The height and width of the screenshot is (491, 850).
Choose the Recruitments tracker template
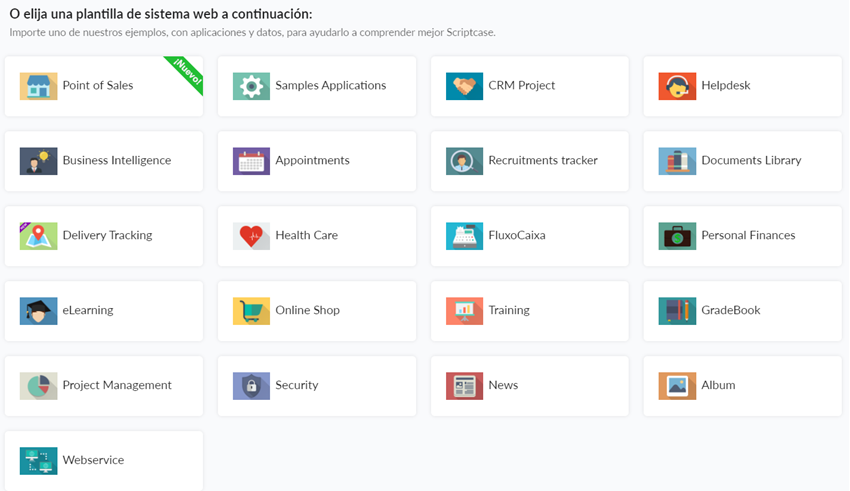pyautogui.click(x=530, y=161)
